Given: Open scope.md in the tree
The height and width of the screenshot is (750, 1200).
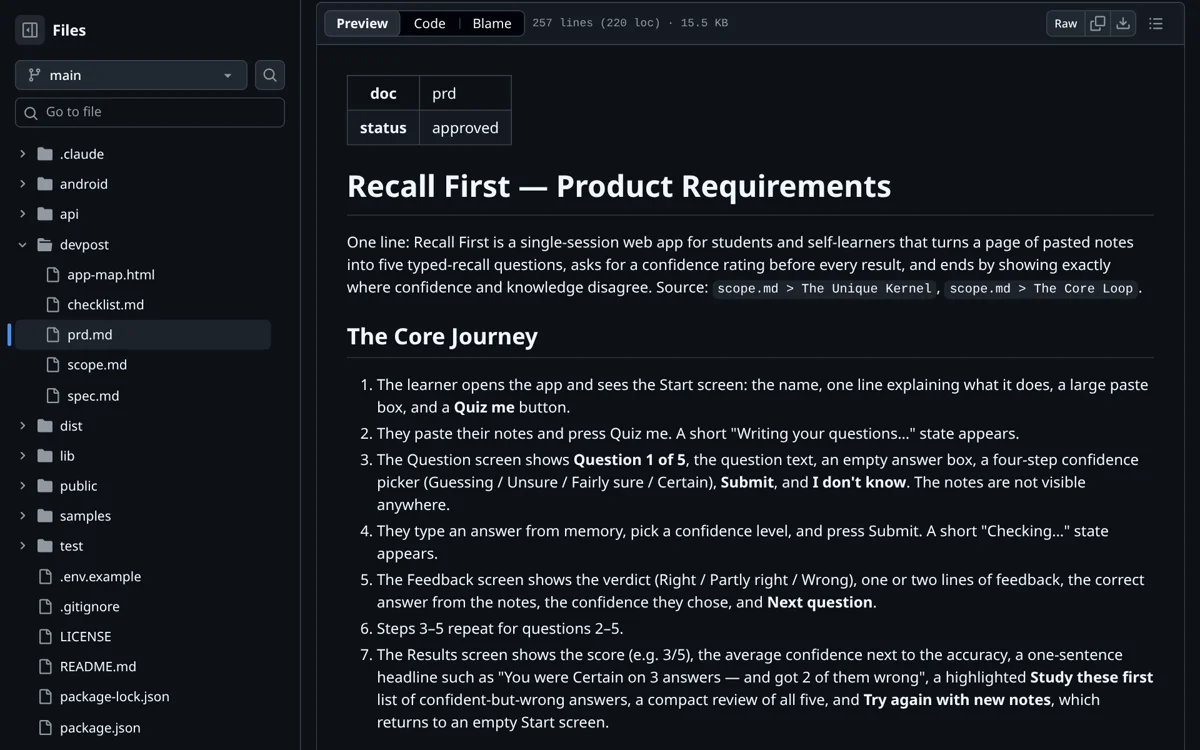Looking at the screenshot, I should coord(97,365).
